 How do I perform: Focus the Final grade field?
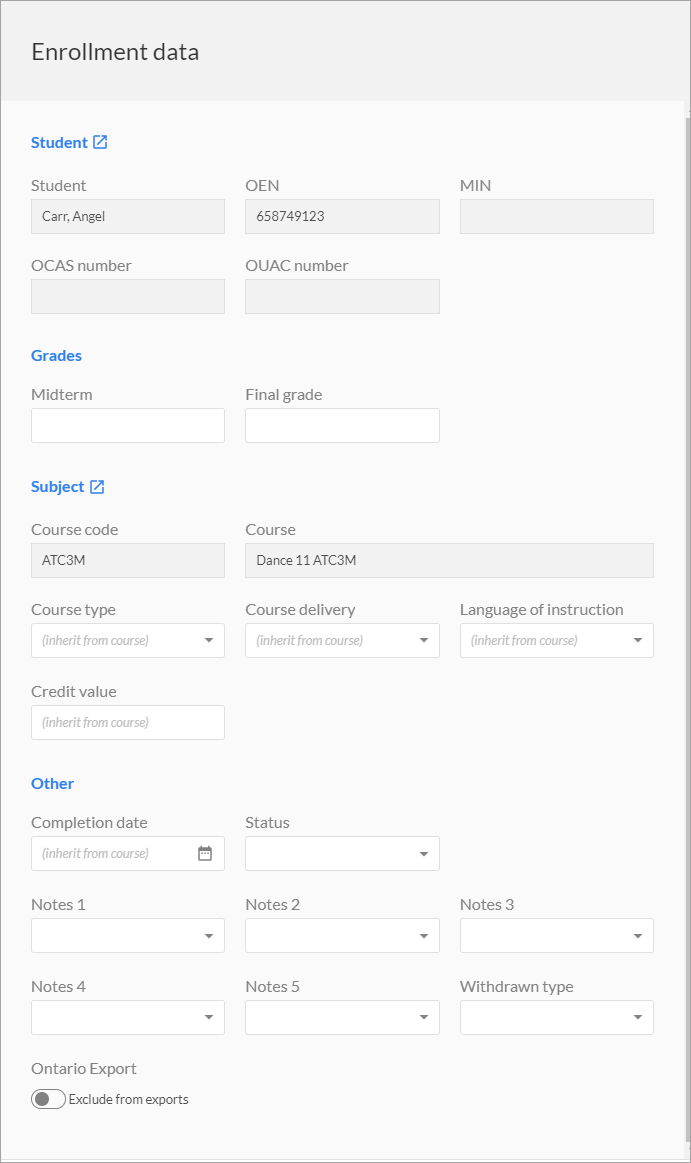342,425
